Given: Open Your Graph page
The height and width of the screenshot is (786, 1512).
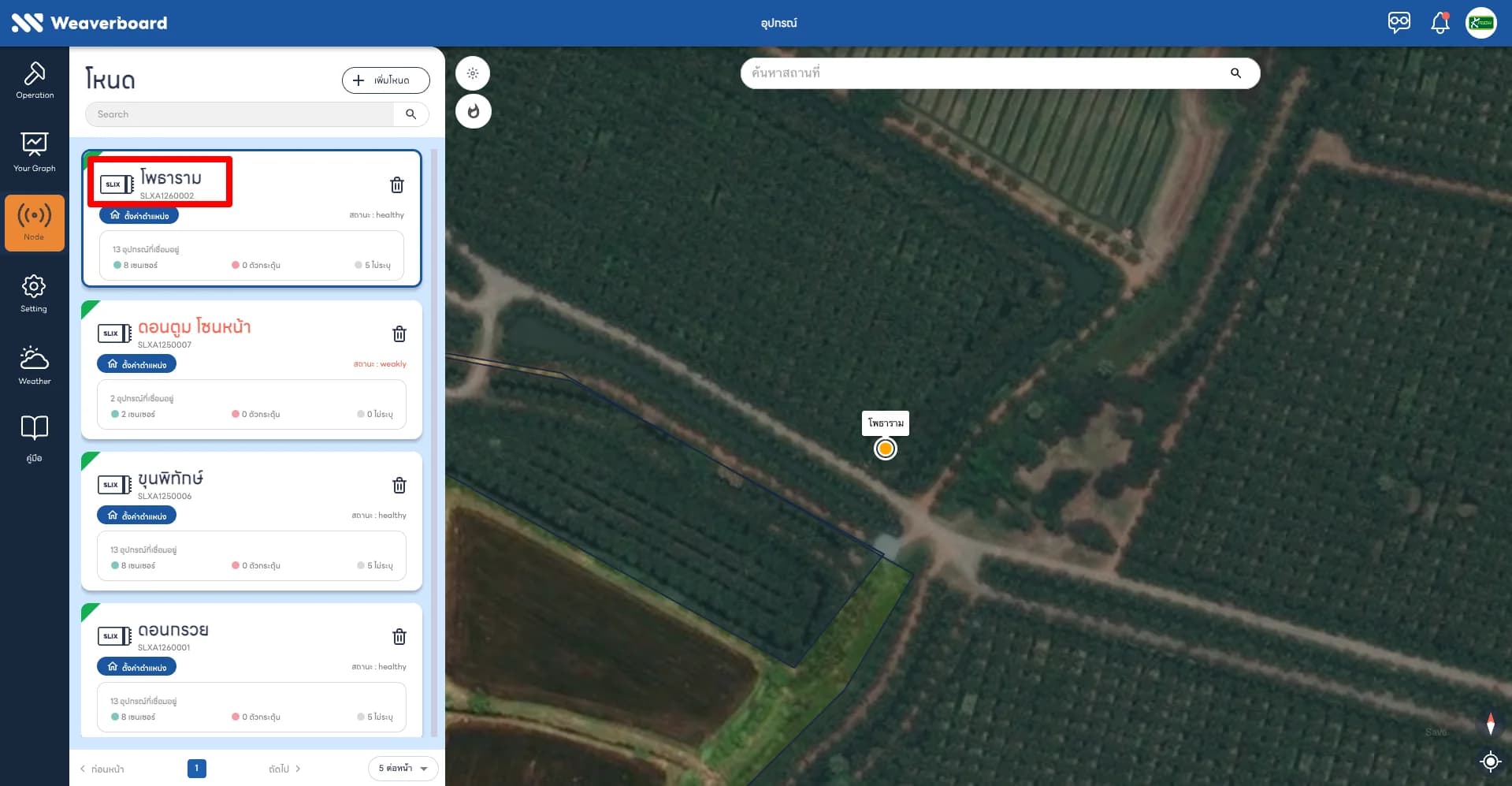Looking at the screenshot, I should coord(35,152).
